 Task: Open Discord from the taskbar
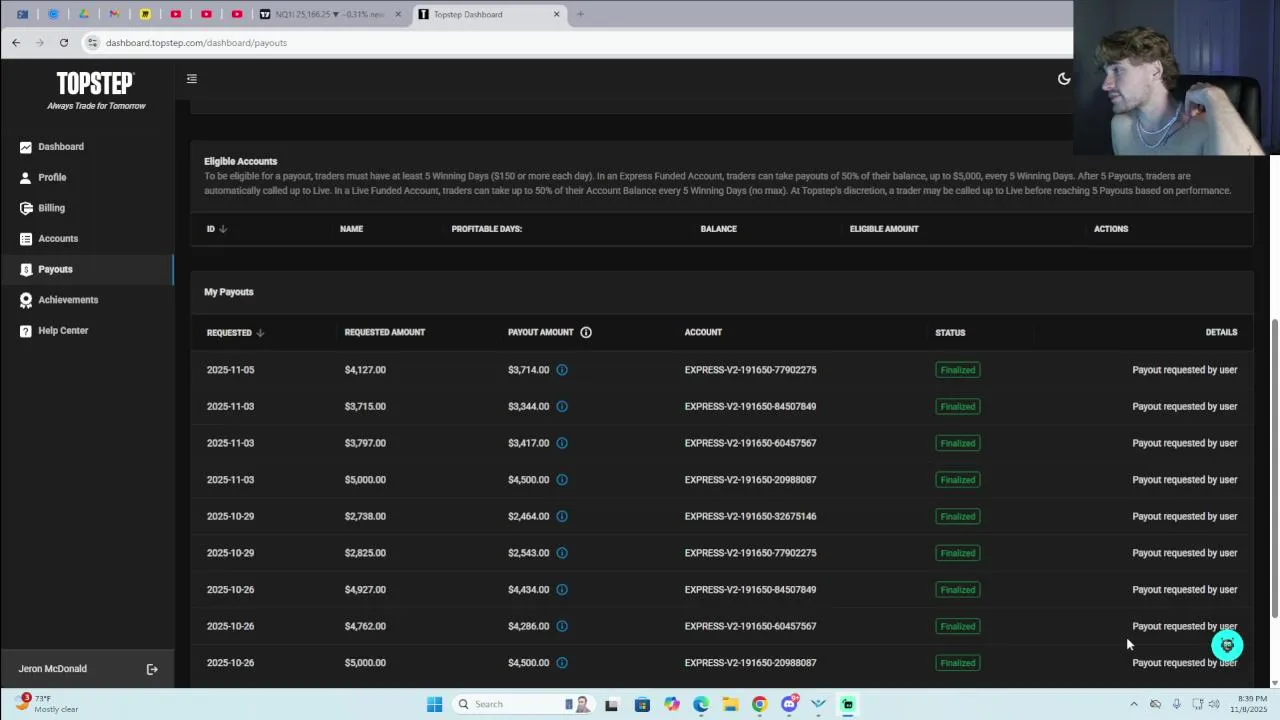[x=789, y=704]
